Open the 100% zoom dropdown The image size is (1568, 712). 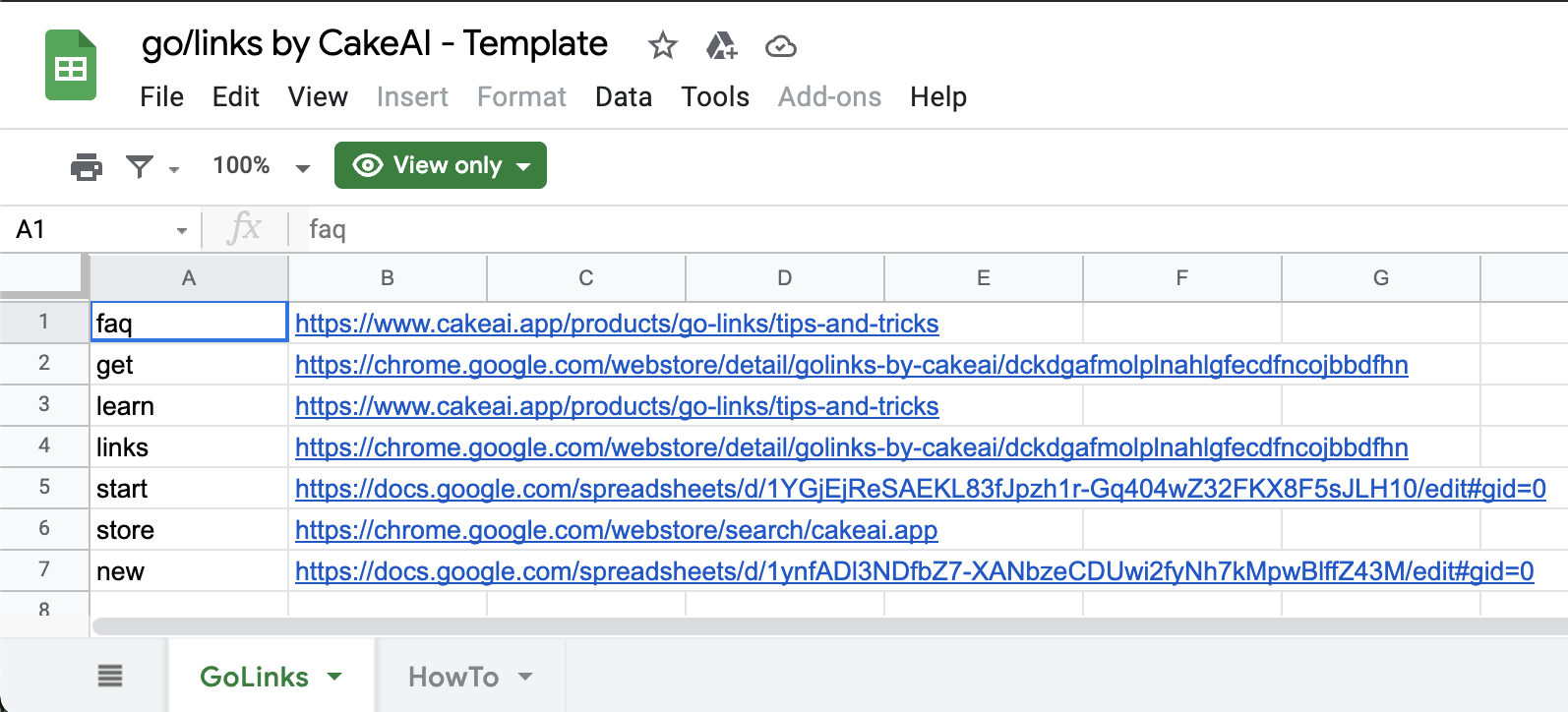[x=262, y=166]
